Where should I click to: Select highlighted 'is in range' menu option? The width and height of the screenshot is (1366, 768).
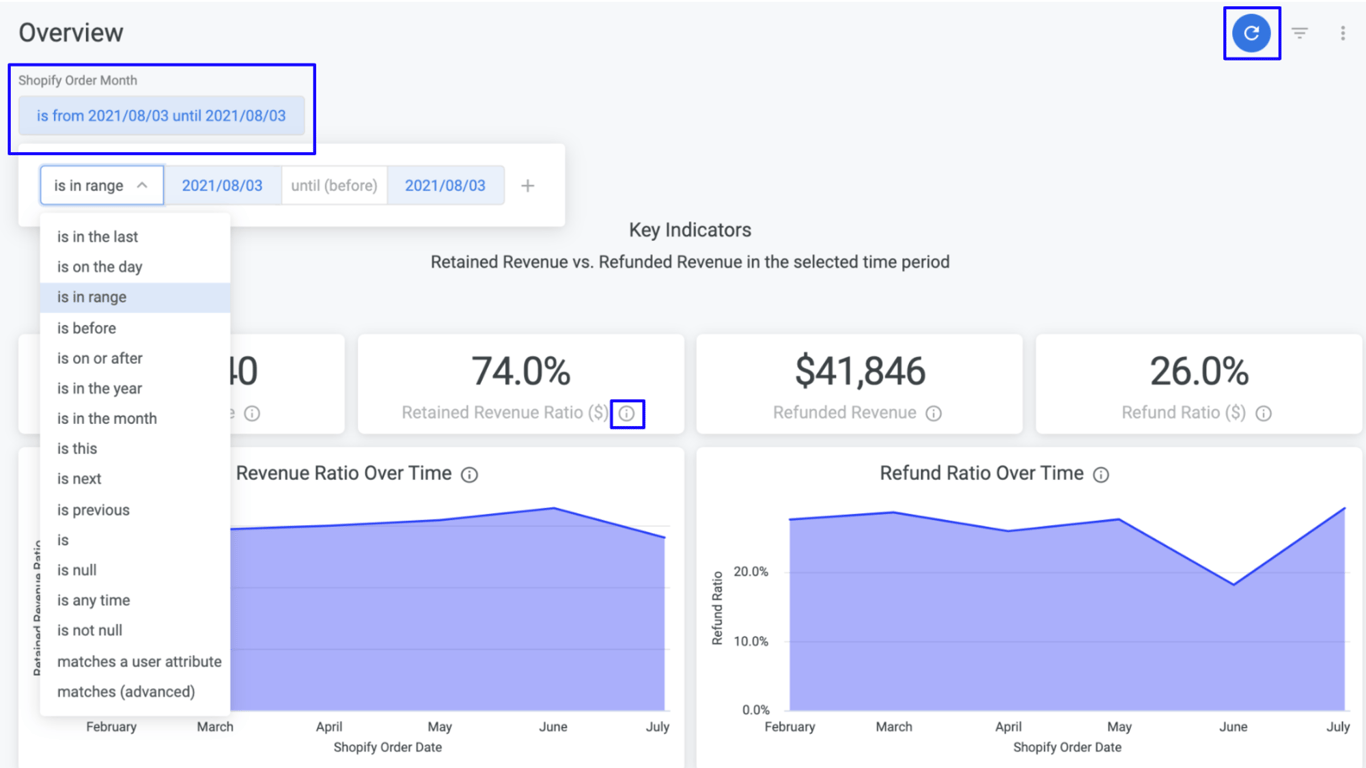coord(135,297)
